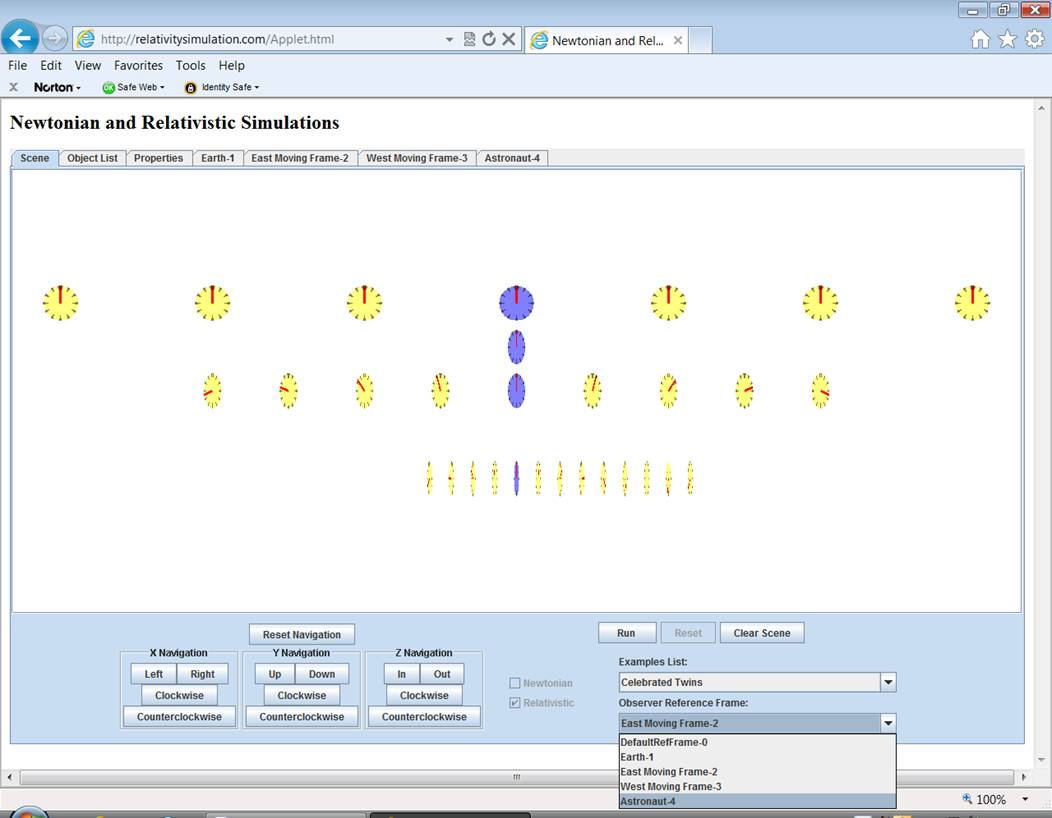This screenshot has height=818, width=1052.
Task: Open the browser Home icon
Action: click(980, 39)
